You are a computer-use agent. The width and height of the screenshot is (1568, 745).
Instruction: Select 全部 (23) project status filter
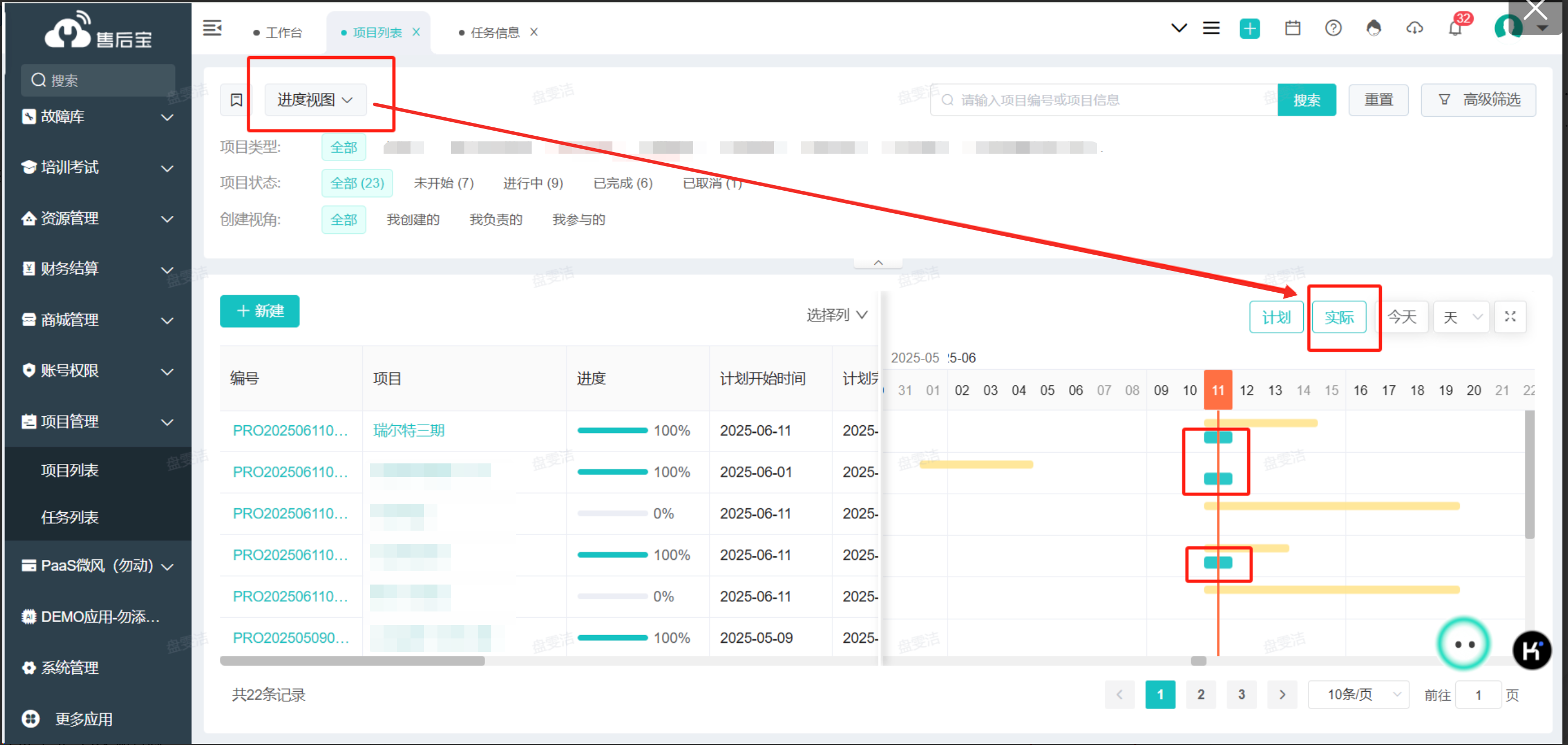[x=357, y=183]
